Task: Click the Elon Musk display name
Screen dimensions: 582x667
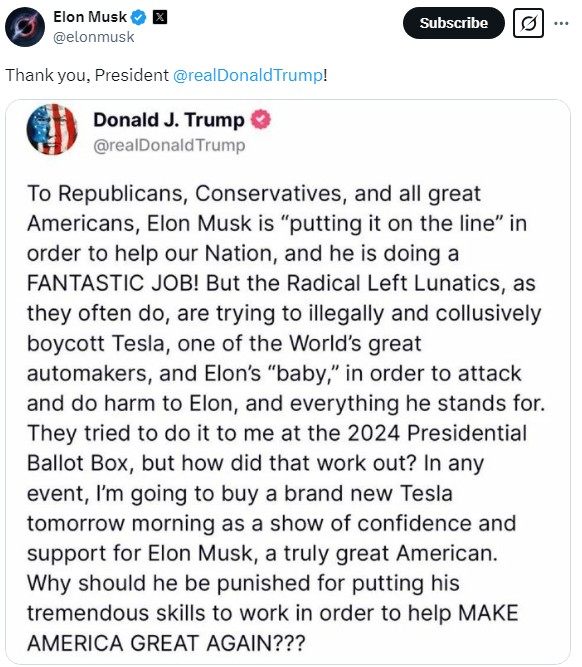Action: (x=90, y=17)
